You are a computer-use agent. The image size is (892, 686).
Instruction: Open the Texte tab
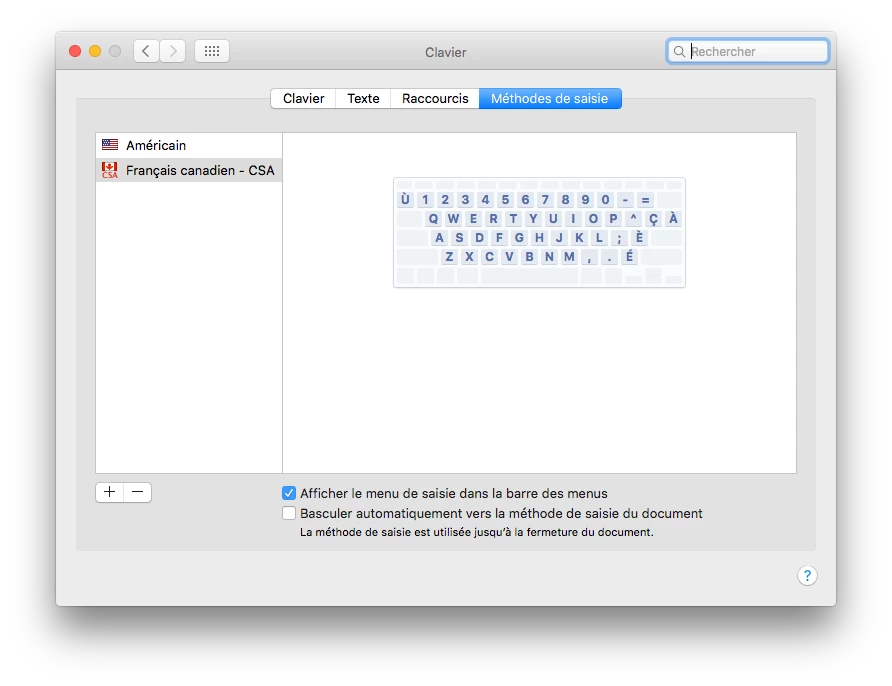click(x=363, y=98)
